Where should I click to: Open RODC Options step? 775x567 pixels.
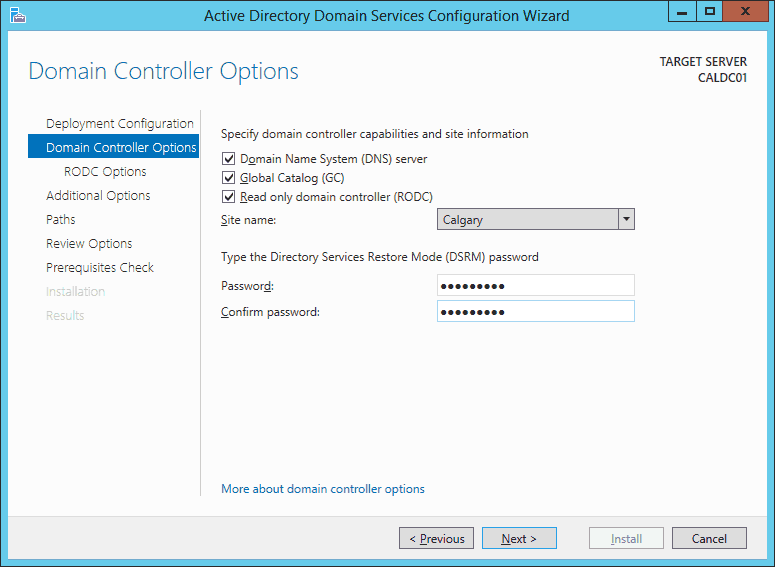(105, 172)
